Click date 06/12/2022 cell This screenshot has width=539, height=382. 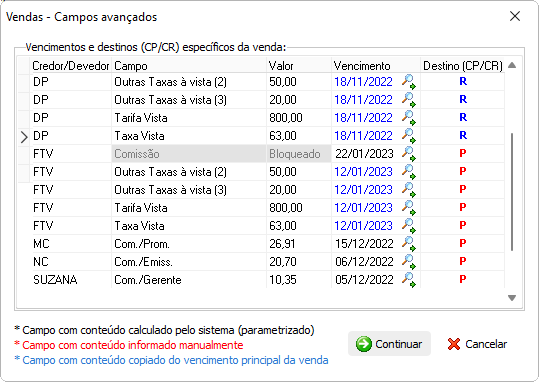[364, 262]
